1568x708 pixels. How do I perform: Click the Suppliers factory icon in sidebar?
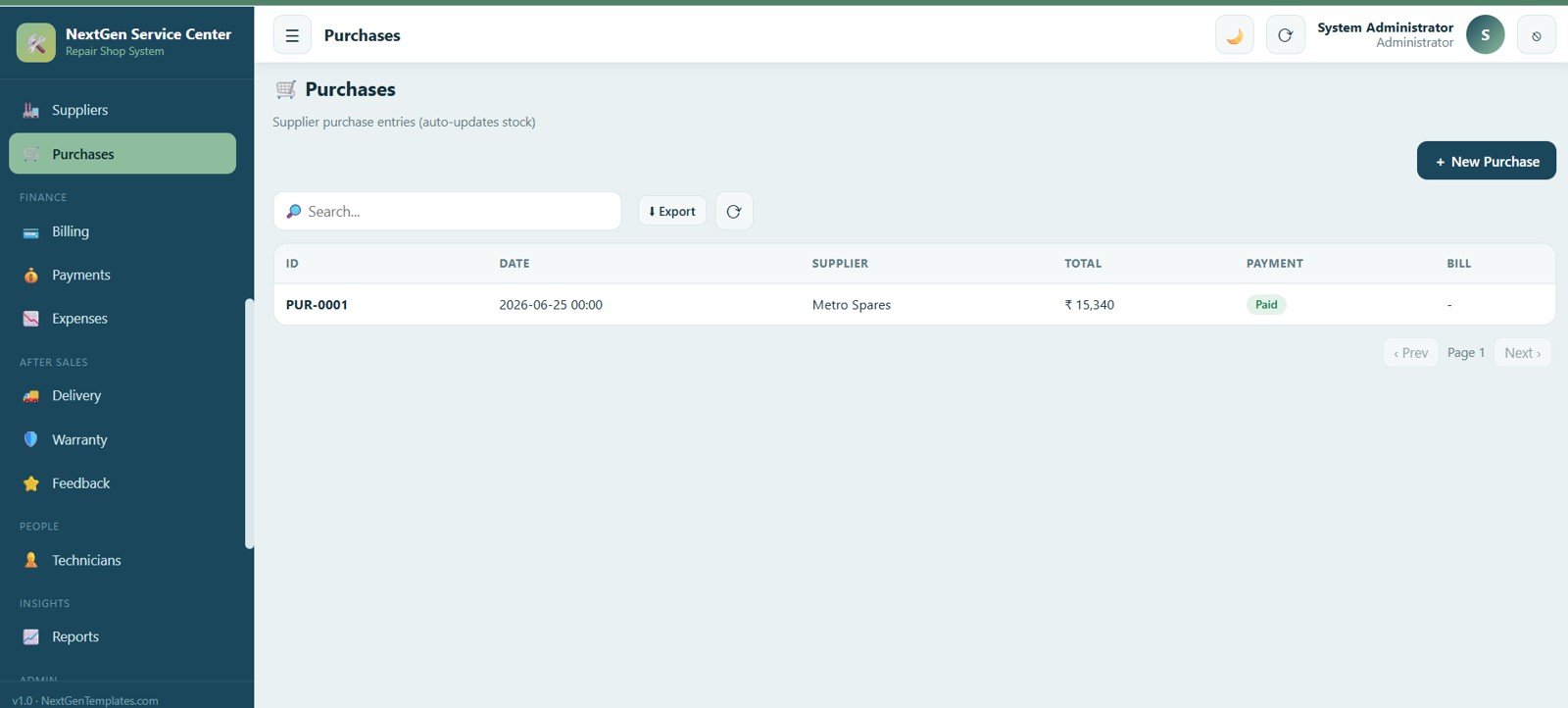click(x=31, y=110)
